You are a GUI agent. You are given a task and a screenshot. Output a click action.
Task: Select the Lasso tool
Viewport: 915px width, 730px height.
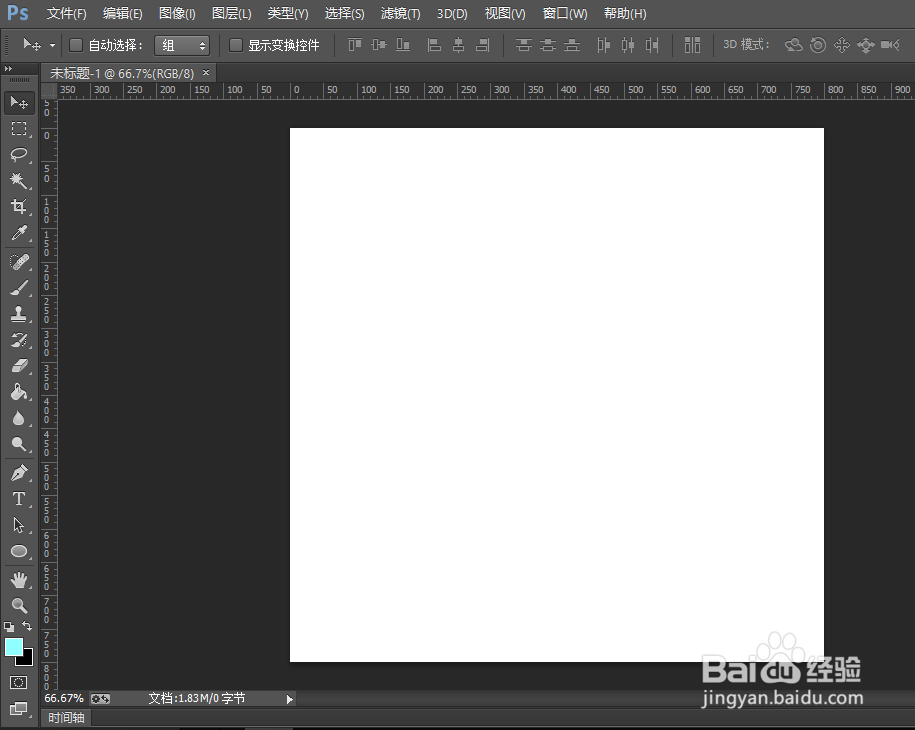(x=19, y=155)
